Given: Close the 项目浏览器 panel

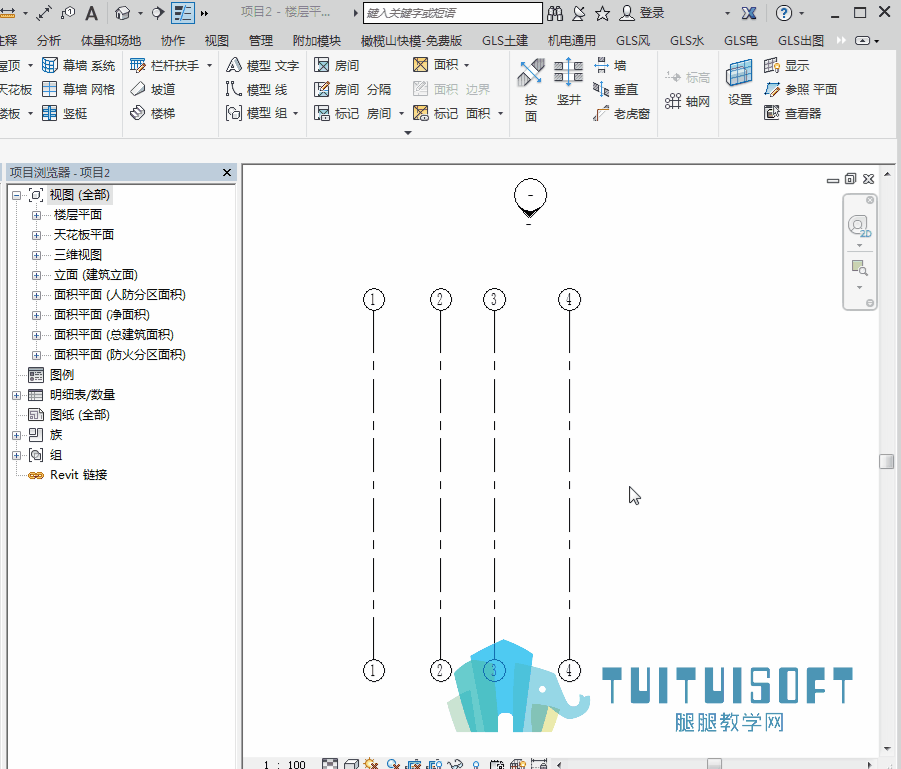Looking at the screenshot, I should [227, 172].
